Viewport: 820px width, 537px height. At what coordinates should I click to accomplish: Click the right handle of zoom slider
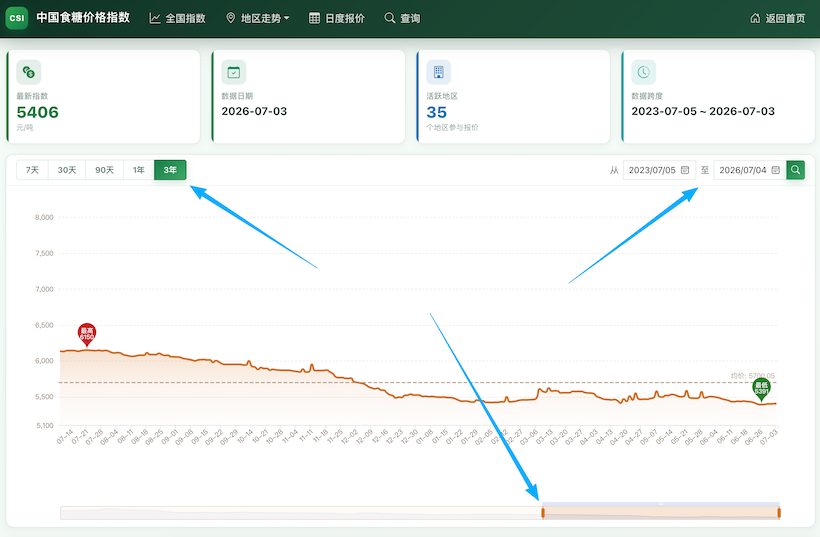click(x=779, y=513)
